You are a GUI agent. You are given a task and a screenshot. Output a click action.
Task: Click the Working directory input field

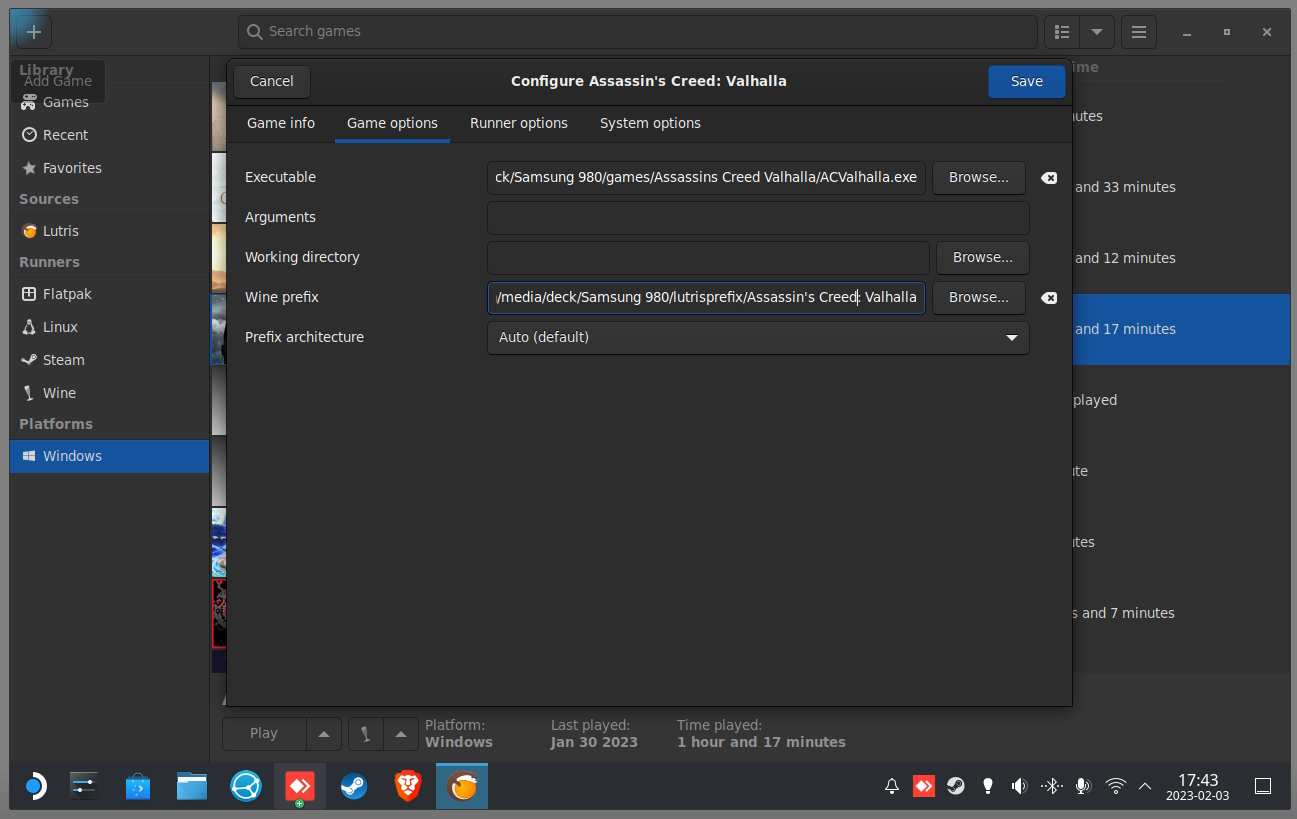pyautogui.click(x=708, y=258)
